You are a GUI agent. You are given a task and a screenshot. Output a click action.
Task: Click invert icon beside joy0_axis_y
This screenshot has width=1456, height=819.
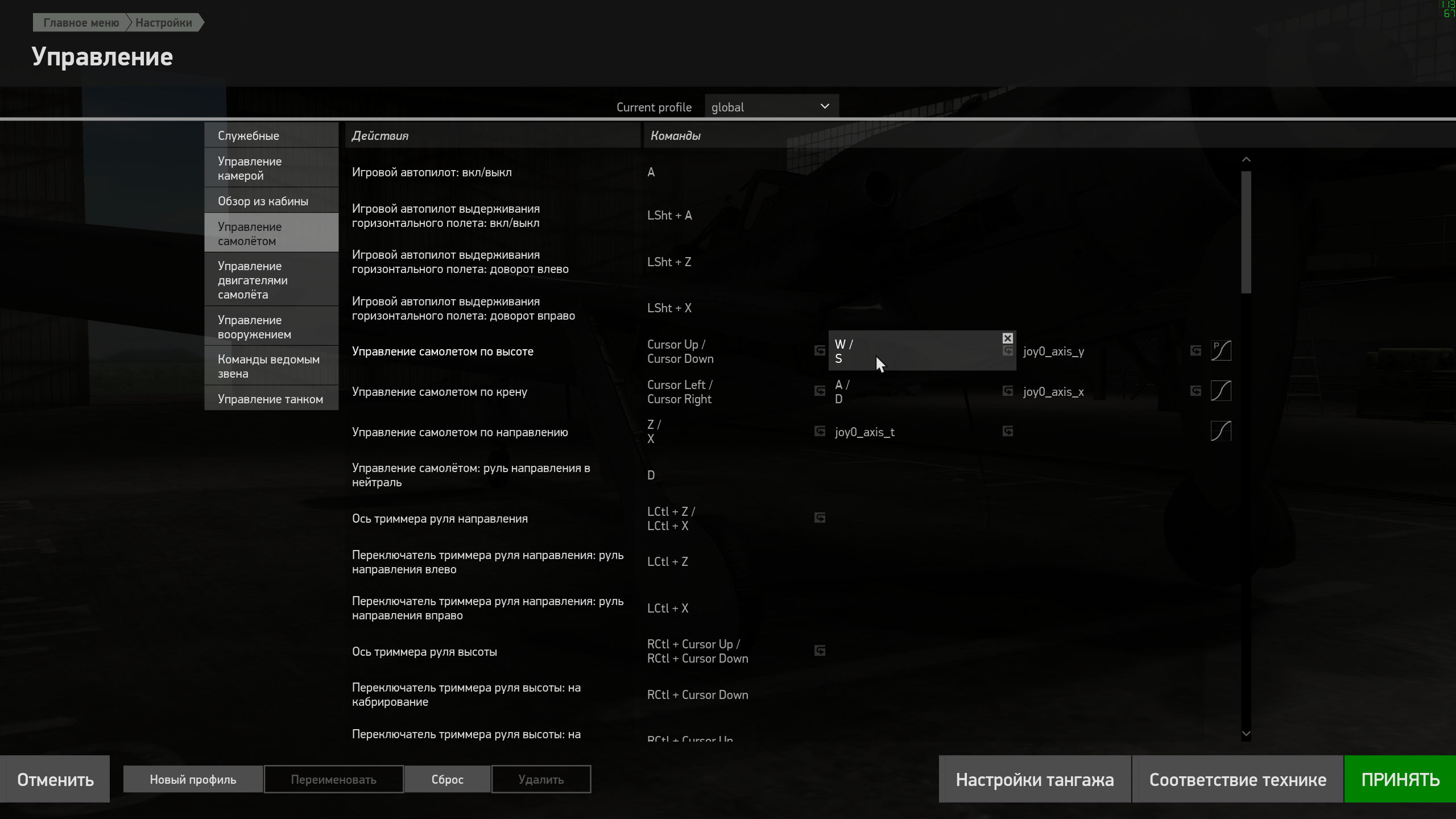tap(1196, 351)
